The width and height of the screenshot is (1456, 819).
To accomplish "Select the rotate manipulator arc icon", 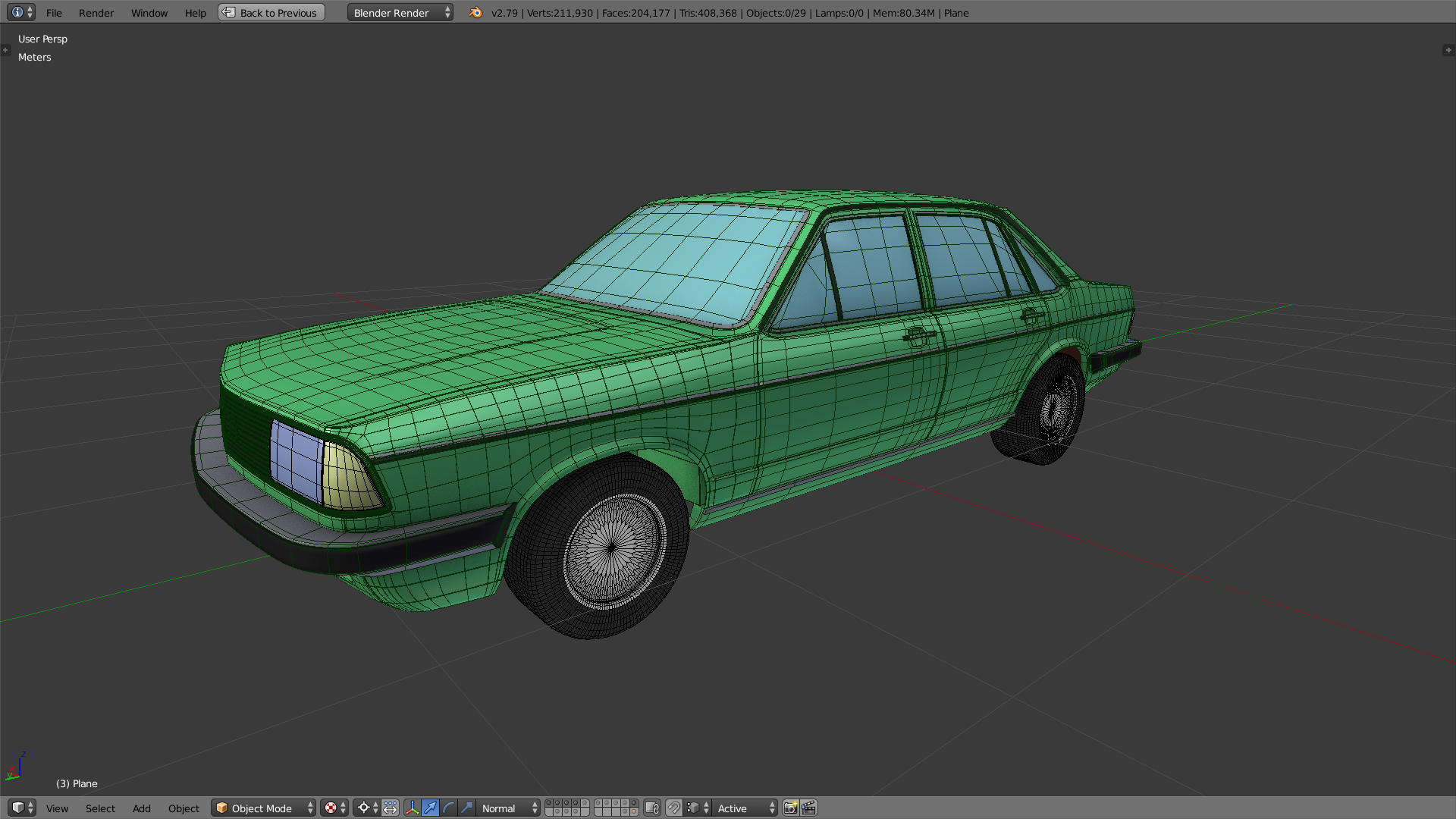I will [x=448, y=808].
